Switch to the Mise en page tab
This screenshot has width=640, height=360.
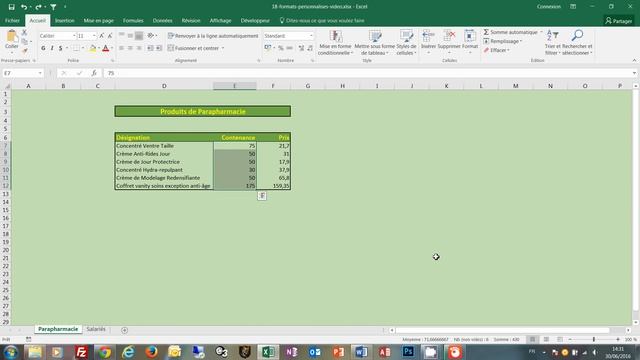tap(99, 20)
